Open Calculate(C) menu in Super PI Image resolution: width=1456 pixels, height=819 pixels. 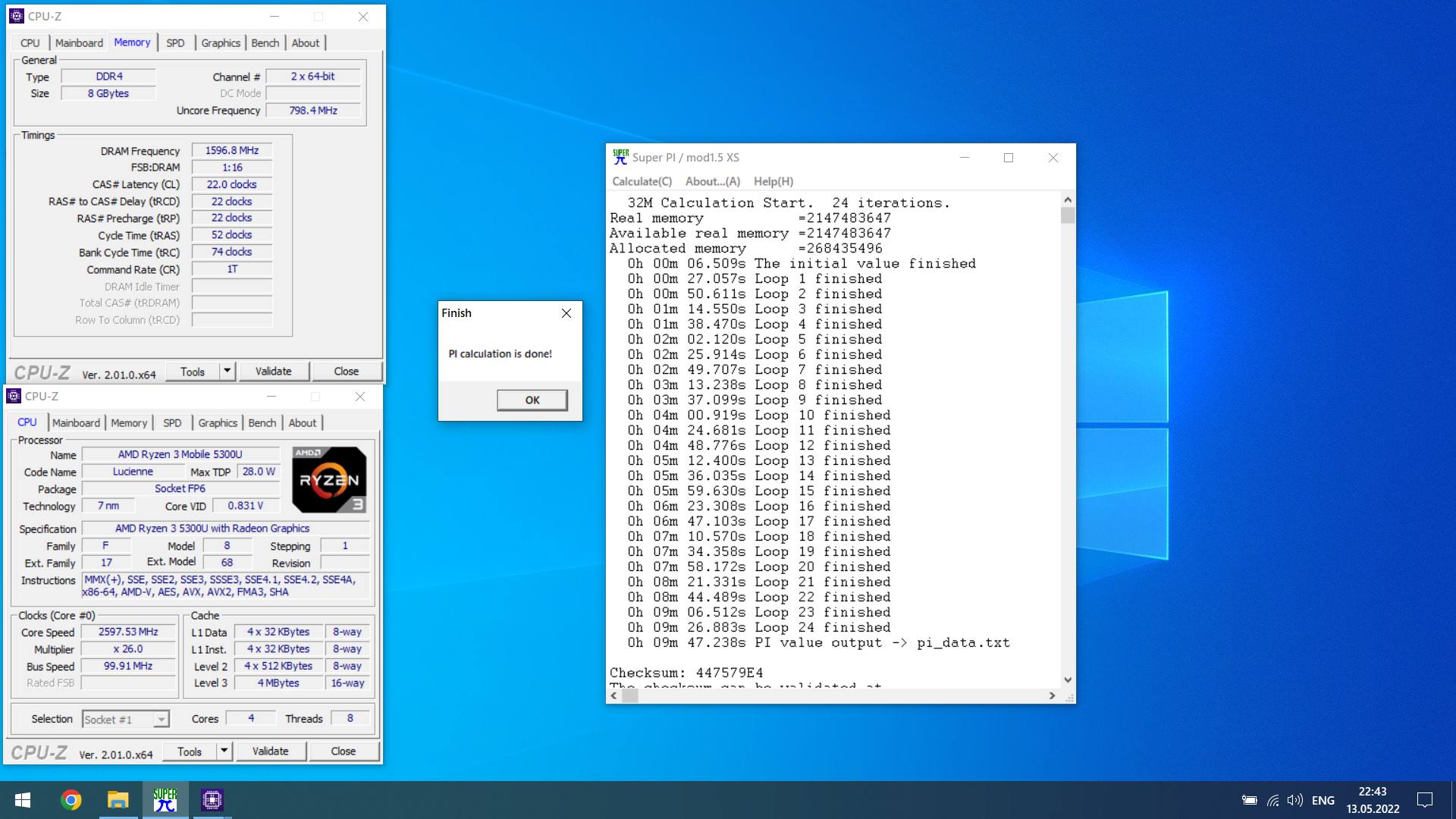642,181
